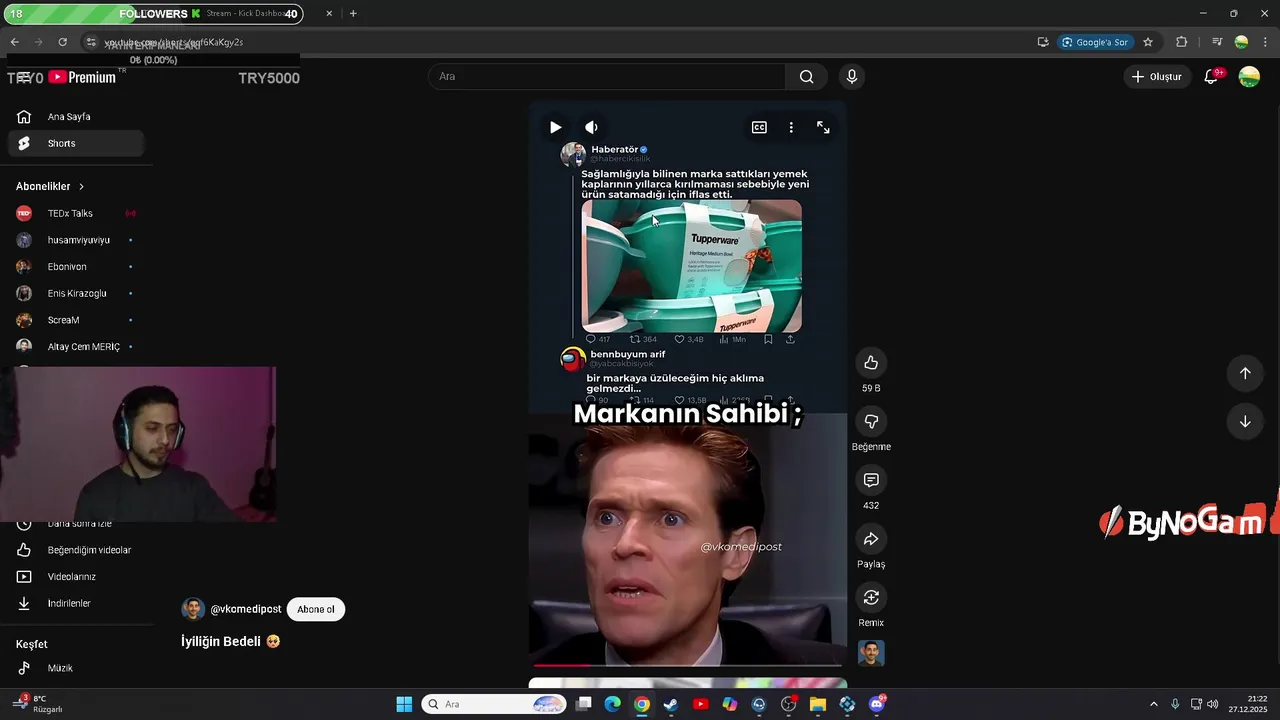Open the YouTube account avatar menu
1280x720 pixels.
pyautogui.click(x=1249, y=77)
